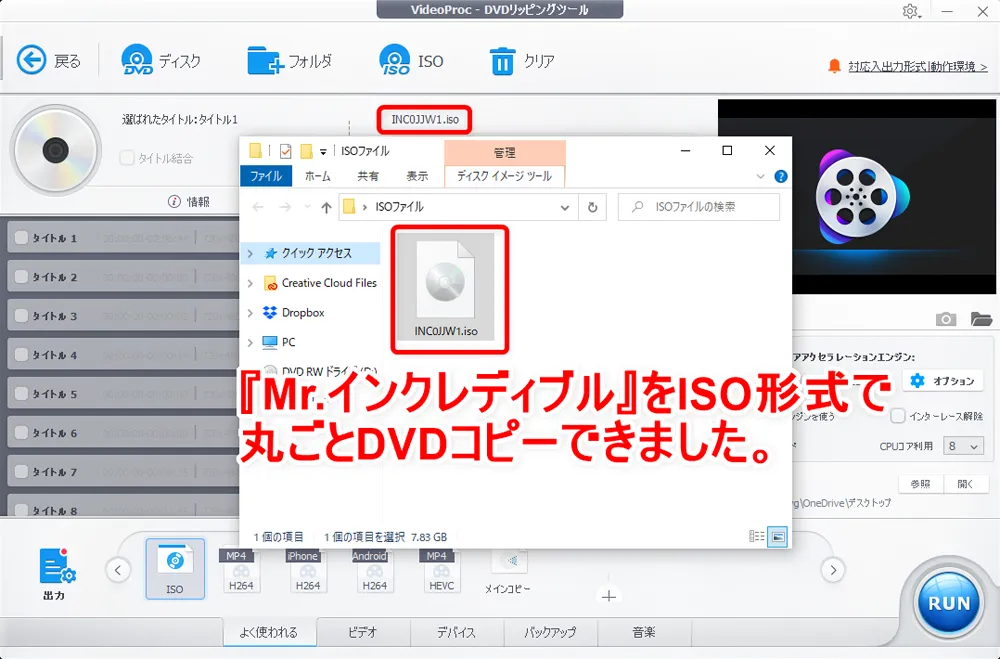Expand the PC tree node

click(x=250, y=343)
